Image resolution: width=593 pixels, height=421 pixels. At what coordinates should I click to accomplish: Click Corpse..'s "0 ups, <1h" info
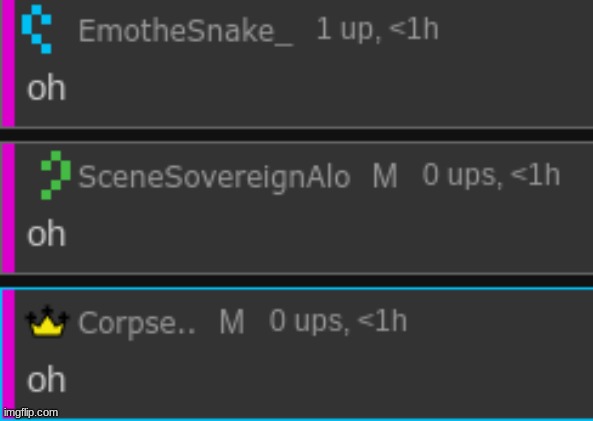(338, 321)
